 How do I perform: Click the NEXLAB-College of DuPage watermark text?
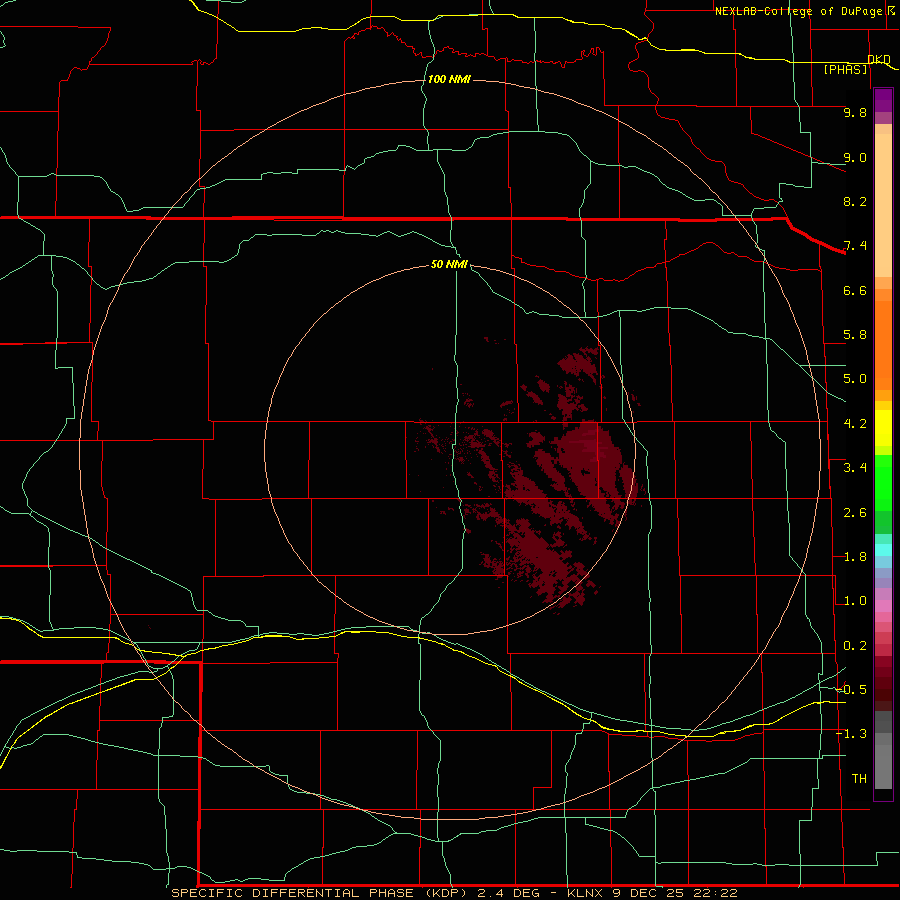click(799, 11)
